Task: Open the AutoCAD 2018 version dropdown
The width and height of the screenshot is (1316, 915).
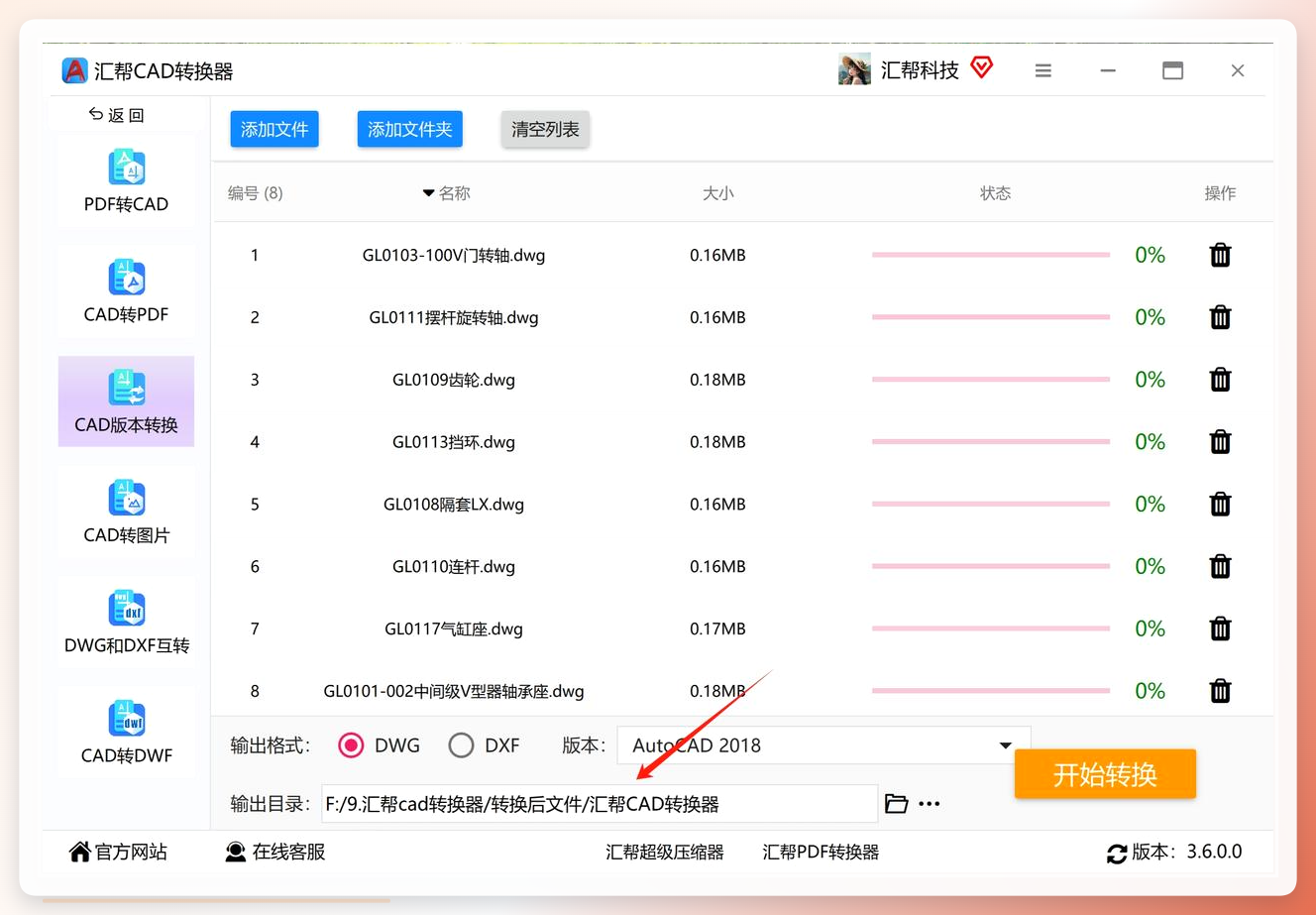Action: (x=823, y=745)
